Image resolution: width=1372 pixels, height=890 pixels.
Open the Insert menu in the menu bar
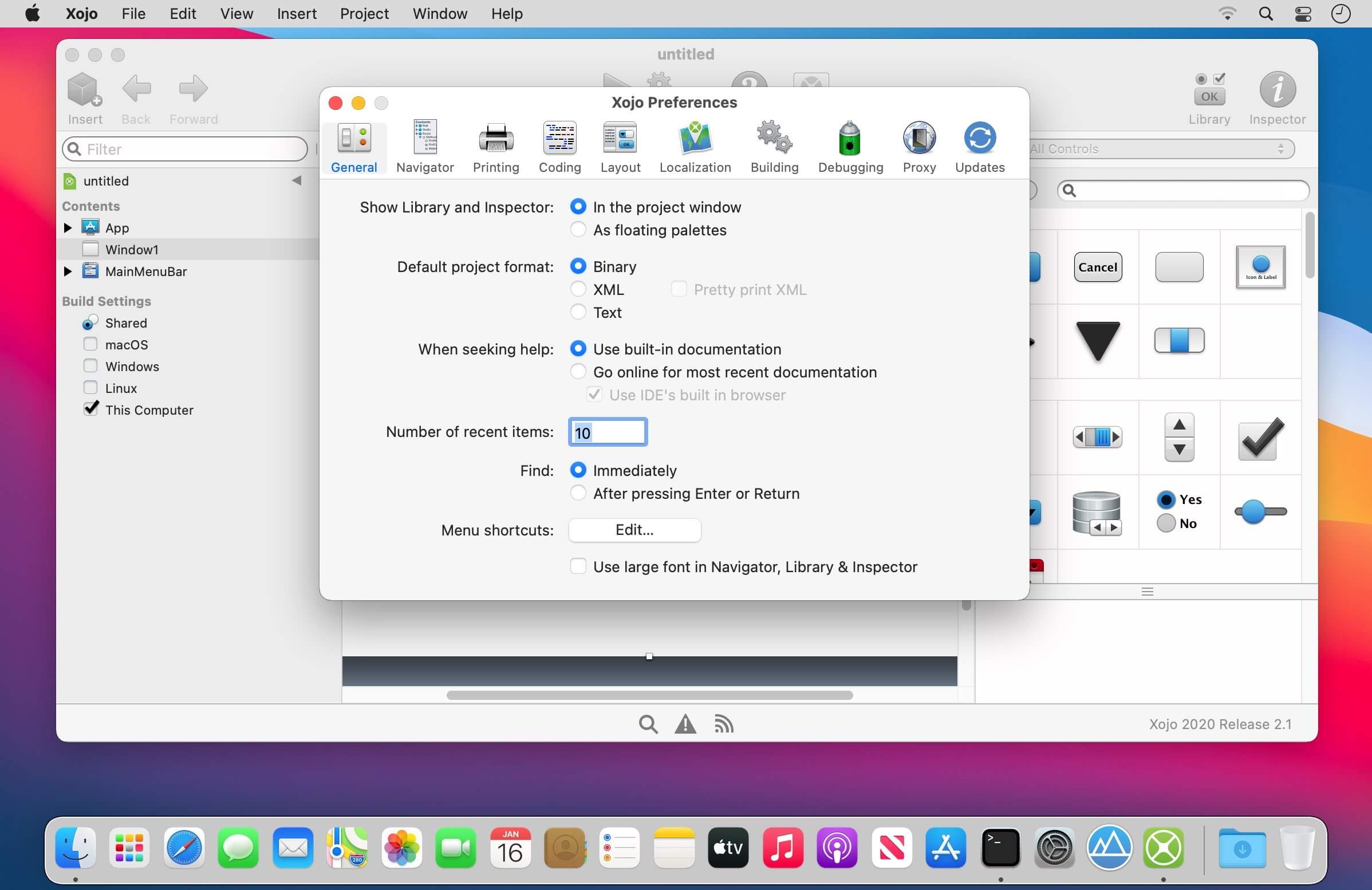[x=296, y=14]
